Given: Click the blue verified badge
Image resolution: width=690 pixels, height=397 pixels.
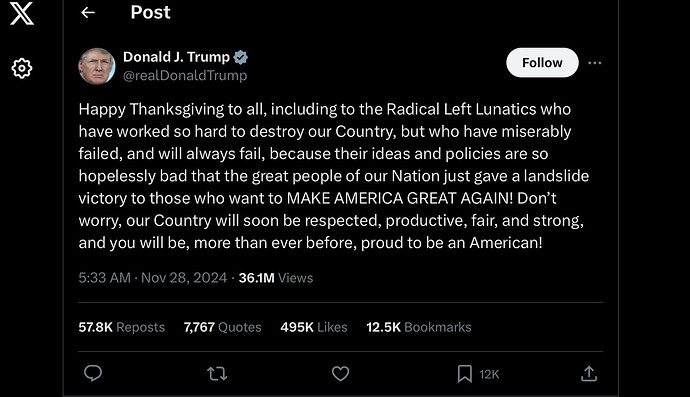Looking at the screenshot, I should (240, 57).
